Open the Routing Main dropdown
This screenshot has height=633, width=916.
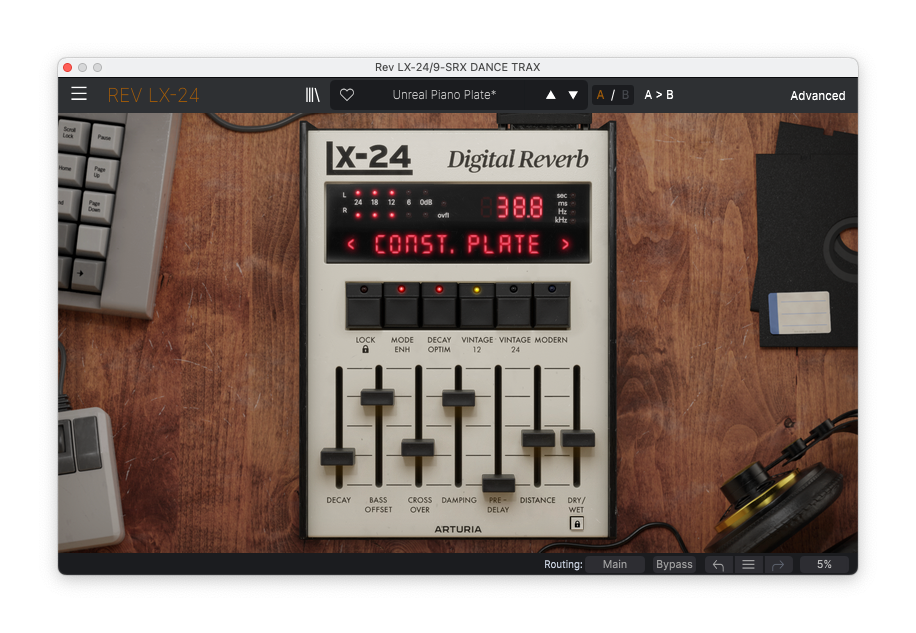615,565
